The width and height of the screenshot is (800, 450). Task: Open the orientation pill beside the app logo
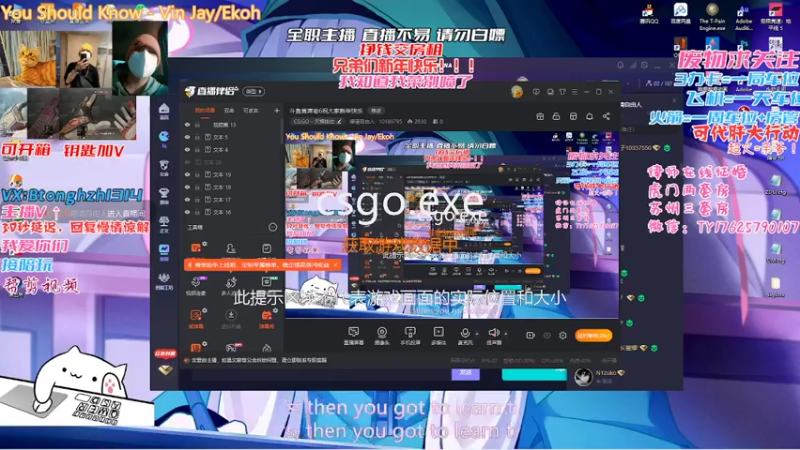(x=254, y=91)
